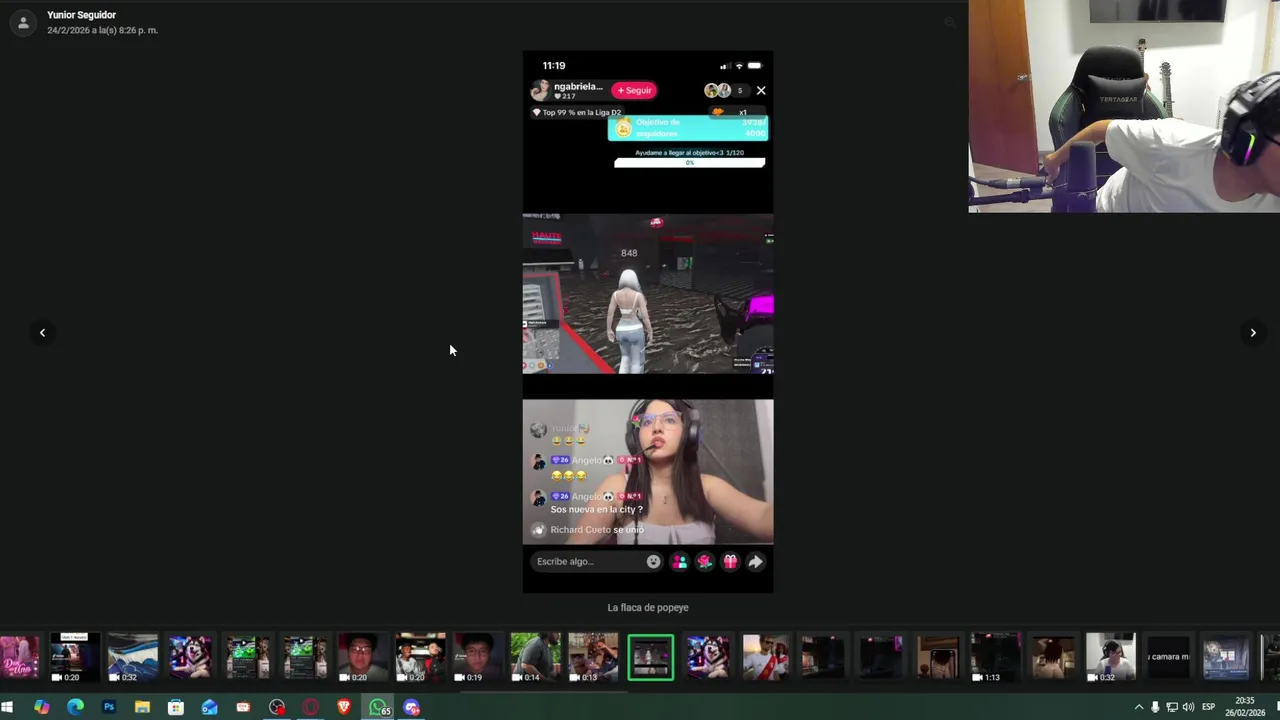
Task: Click the rose icon in stream toolbar
Action: 705,562
